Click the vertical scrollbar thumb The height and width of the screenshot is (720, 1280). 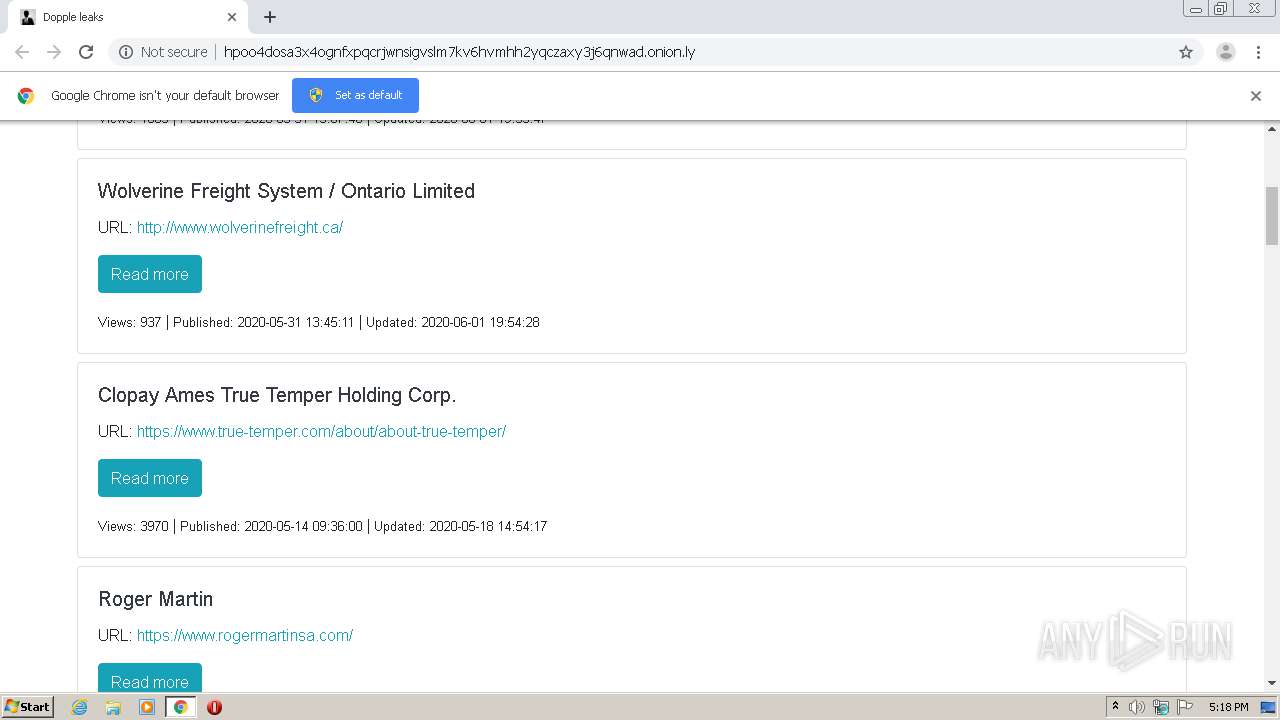click(1272, 215)
